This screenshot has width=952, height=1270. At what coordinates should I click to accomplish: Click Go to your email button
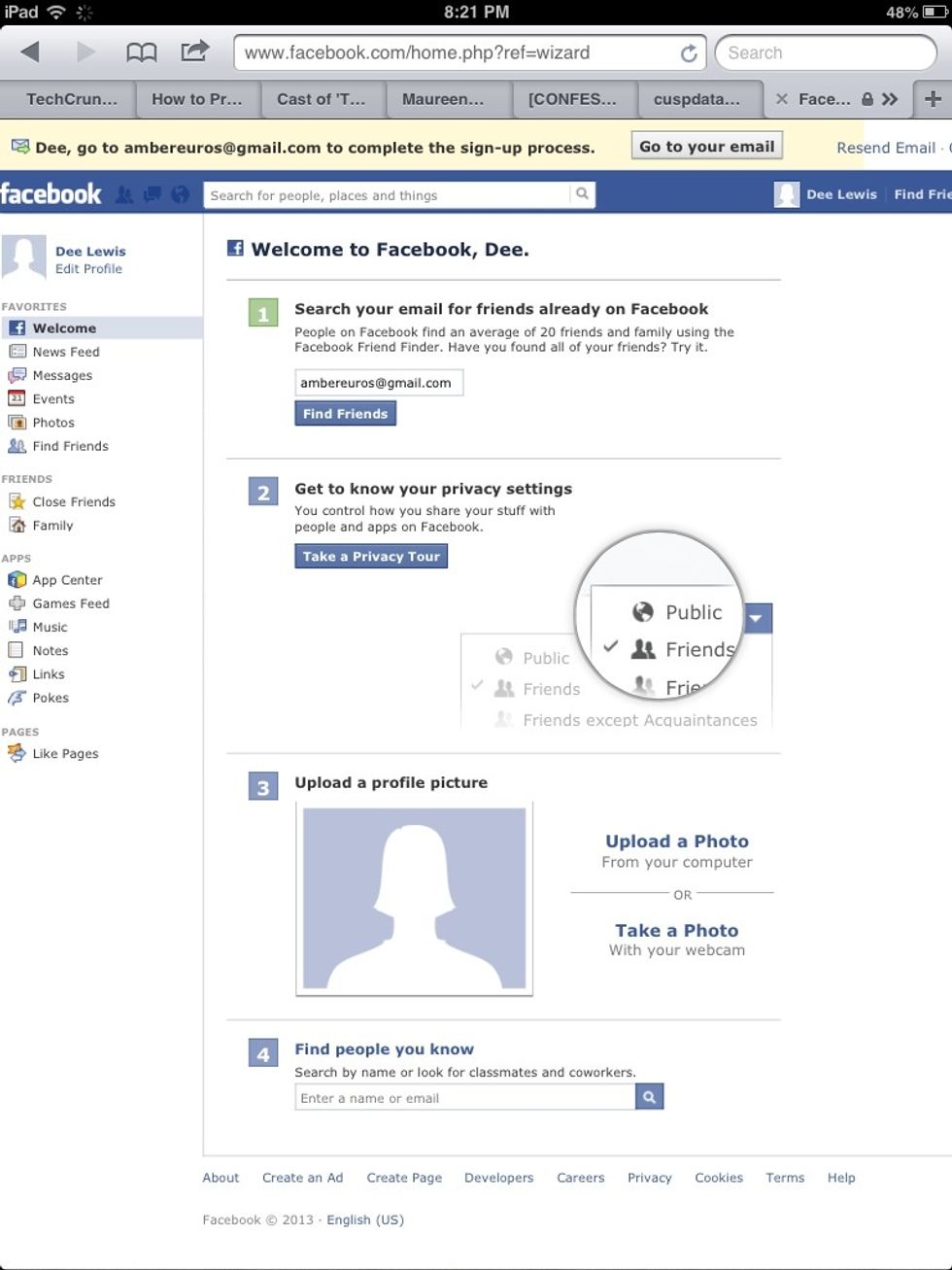click(707, 146)
